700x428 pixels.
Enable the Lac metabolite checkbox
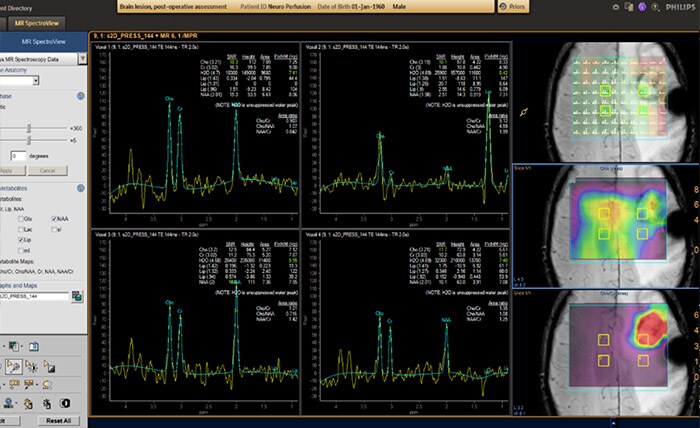(21, 229)
